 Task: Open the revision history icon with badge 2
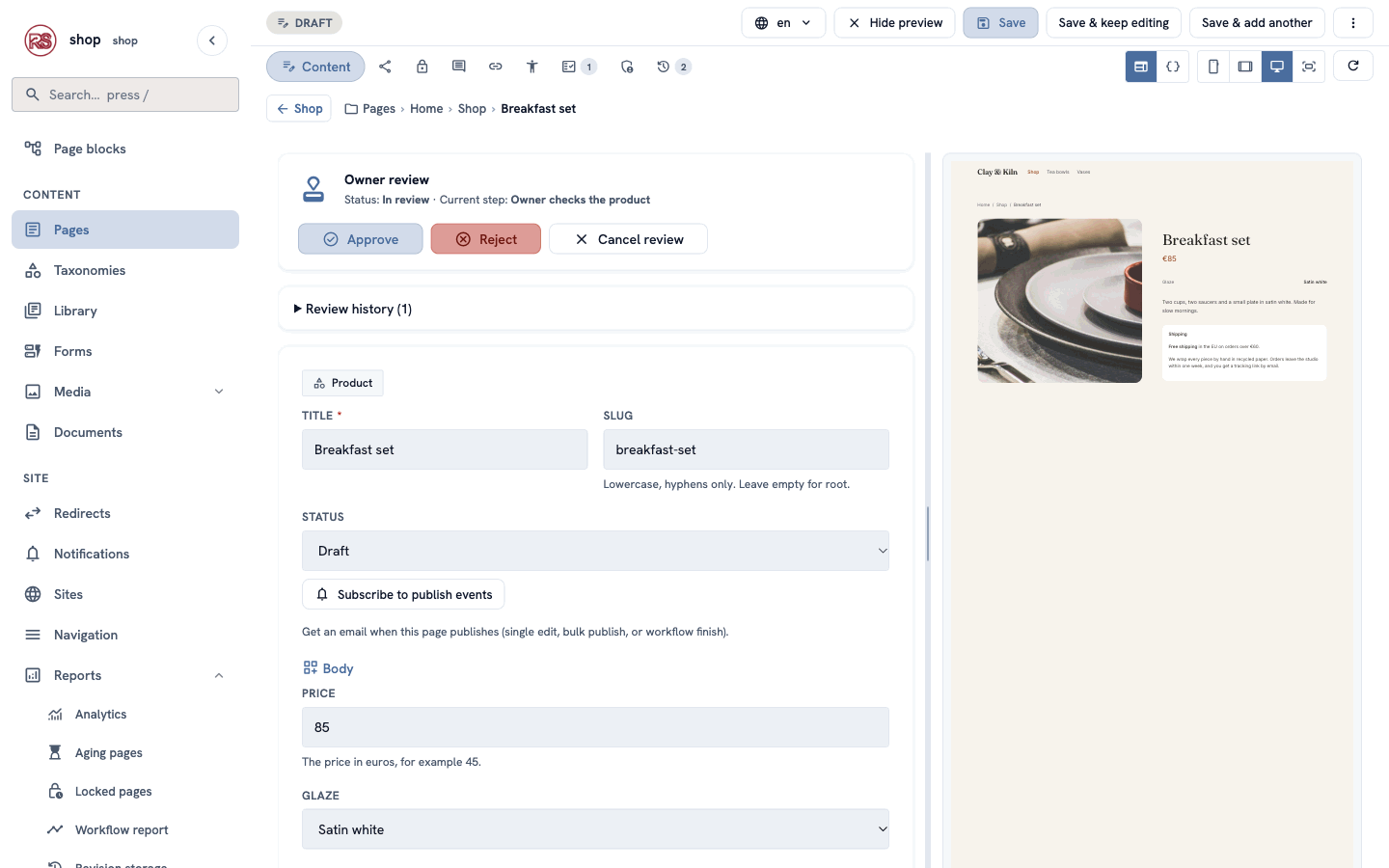tap(673, 67)
